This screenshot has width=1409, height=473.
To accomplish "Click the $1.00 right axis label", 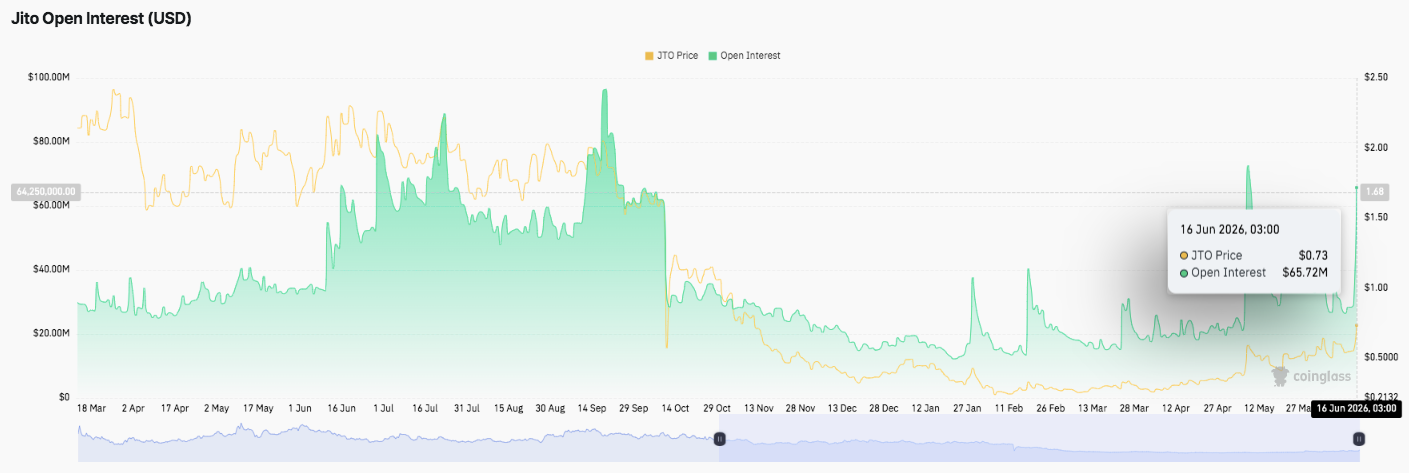I will (1376, 287).
